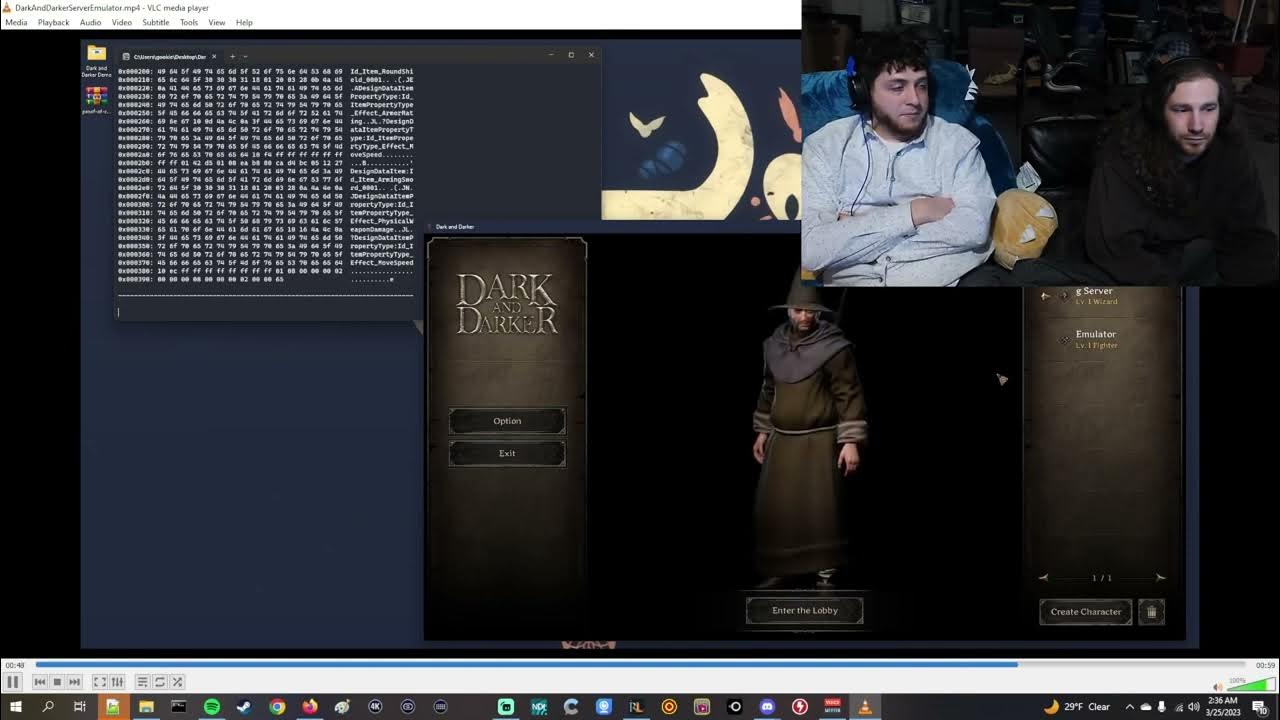Open Steam from the taskbar
The width and height of the screenshot is (1280, 720).
pyautogui.click(x=244, y=707)
